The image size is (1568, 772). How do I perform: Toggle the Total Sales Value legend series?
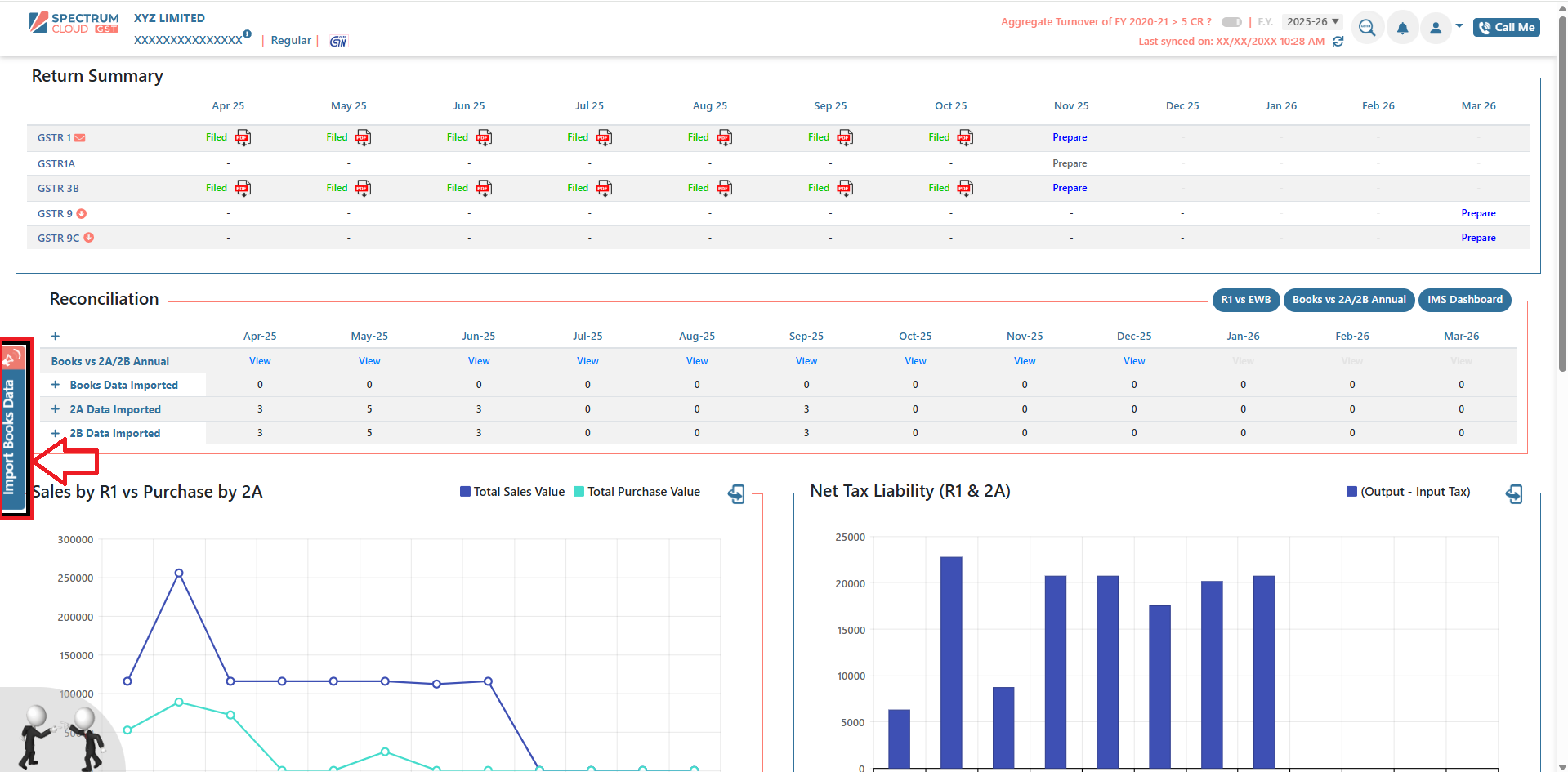[x=512, y=492]
